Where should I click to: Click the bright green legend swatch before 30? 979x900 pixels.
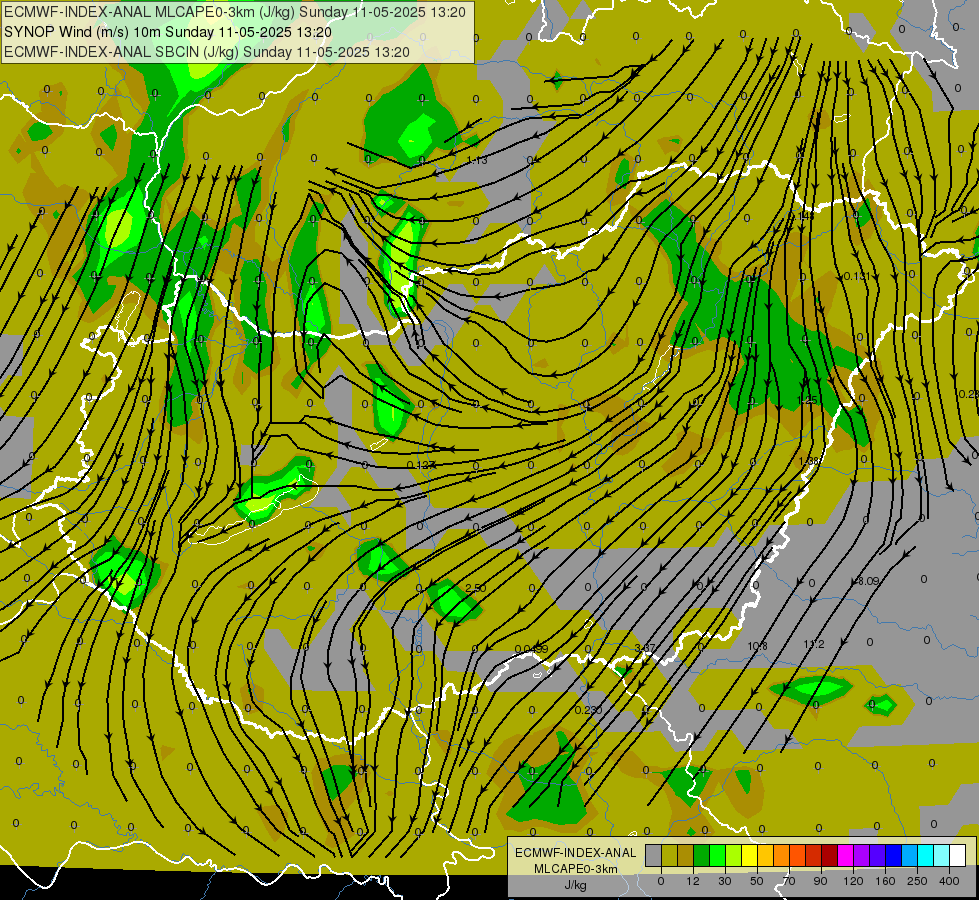pyautogui.click(x=718, y=855)
